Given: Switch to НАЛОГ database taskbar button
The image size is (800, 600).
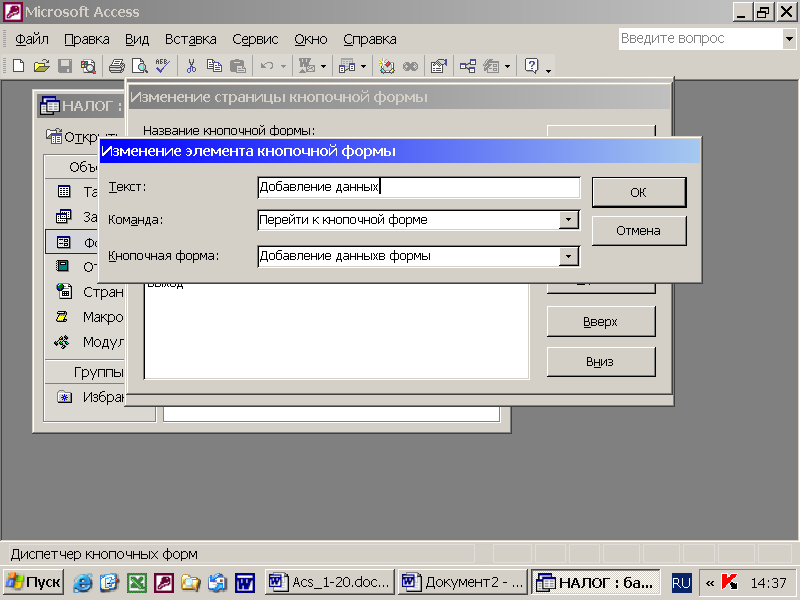Looking at the screenshot, I should [596, 582].
